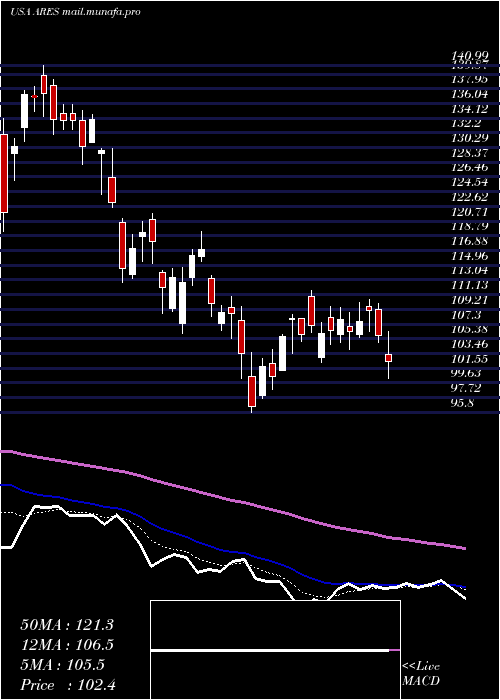Click the highest red candlestick near 137.95
The image size is (500, 700).
click(44, 84)
